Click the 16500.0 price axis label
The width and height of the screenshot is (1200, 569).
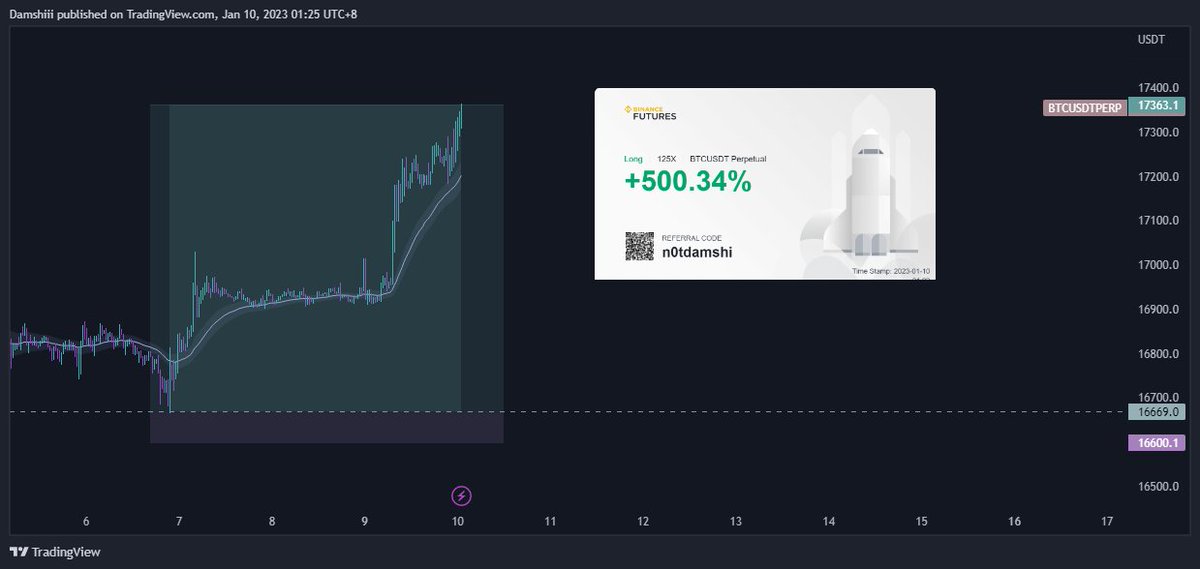coord(1157,487)
